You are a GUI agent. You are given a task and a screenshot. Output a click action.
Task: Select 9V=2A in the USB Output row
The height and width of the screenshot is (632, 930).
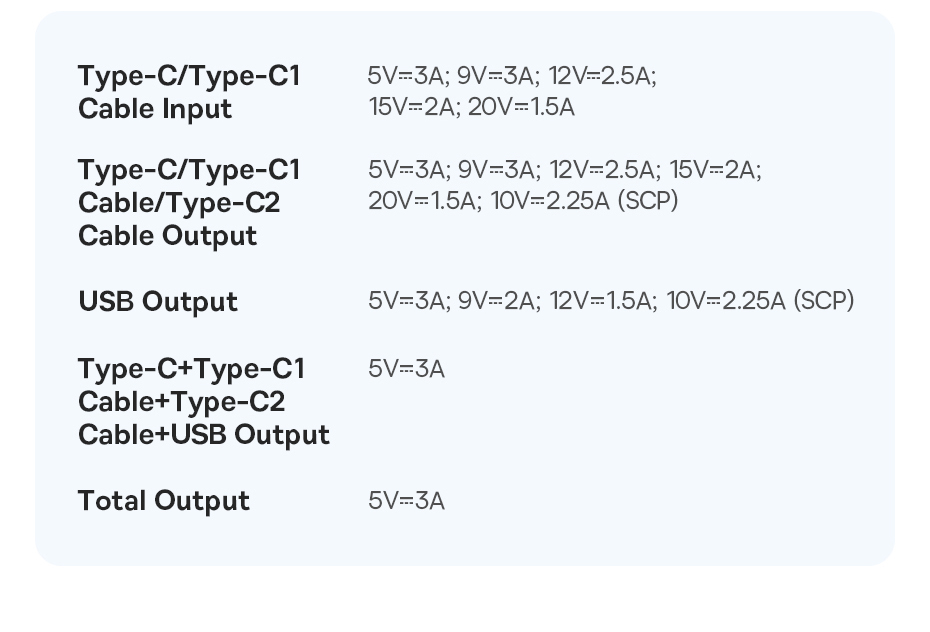coord(496,302)
